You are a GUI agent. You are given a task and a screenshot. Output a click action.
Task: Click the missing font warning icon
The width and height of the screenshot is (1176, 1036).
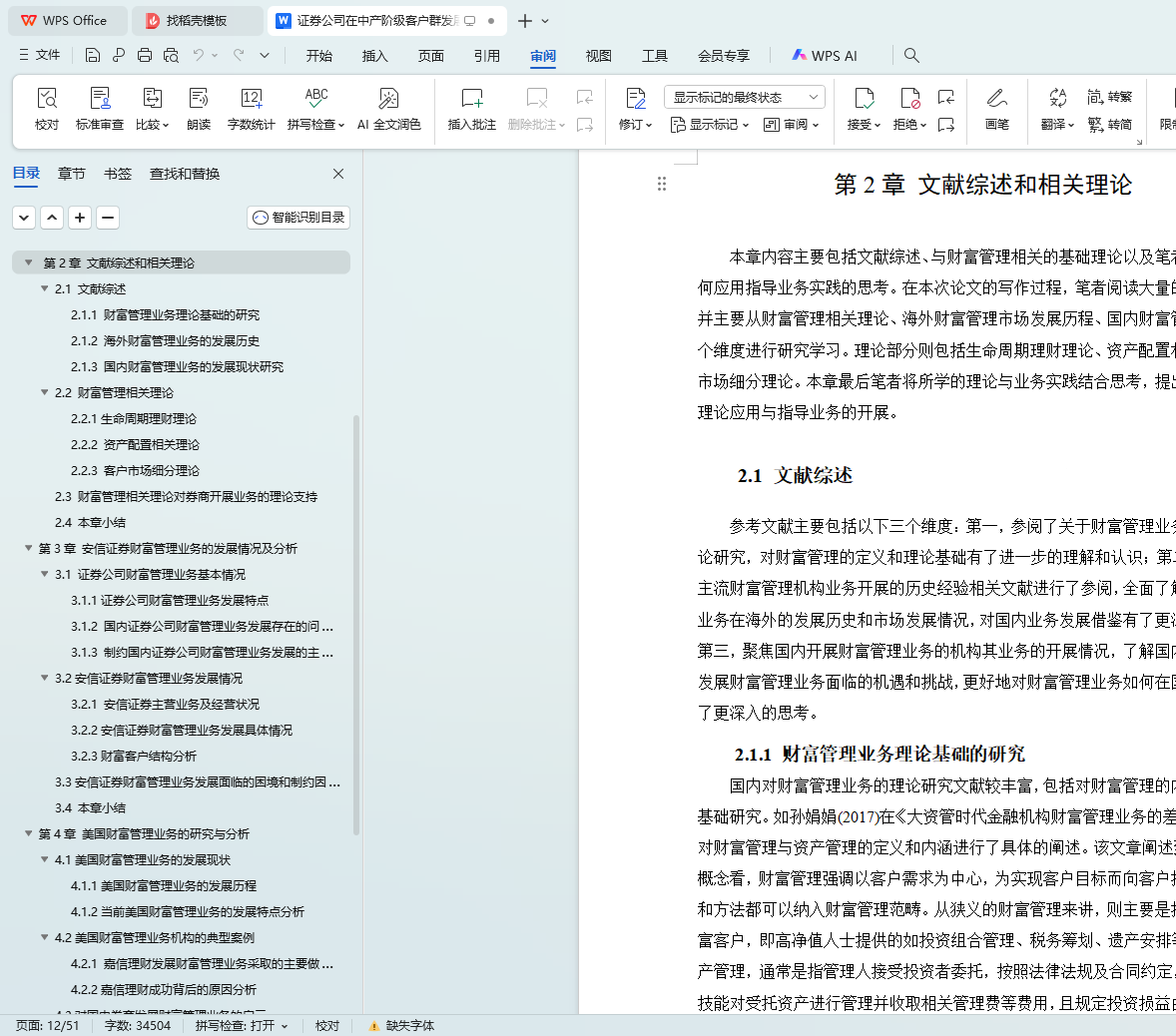[x=373, y=1025]
